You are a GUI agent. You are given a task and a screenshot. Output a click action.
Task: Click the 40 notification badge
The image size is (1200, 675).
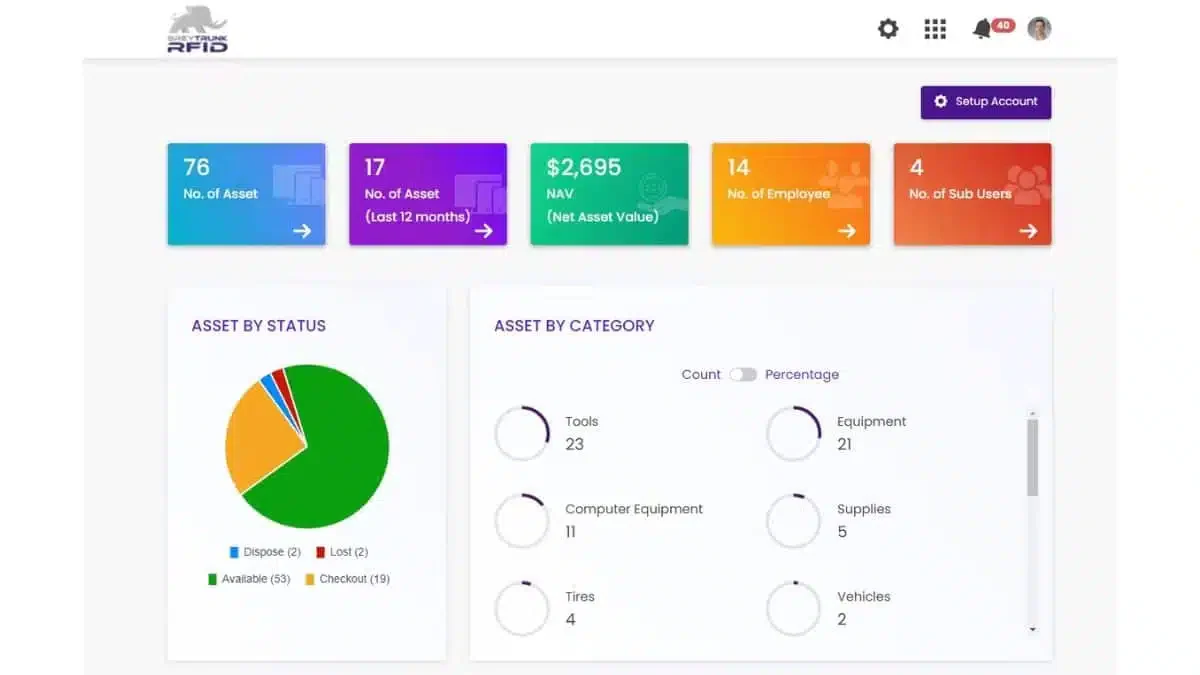pyautogui.click(x=1003, y=25)
